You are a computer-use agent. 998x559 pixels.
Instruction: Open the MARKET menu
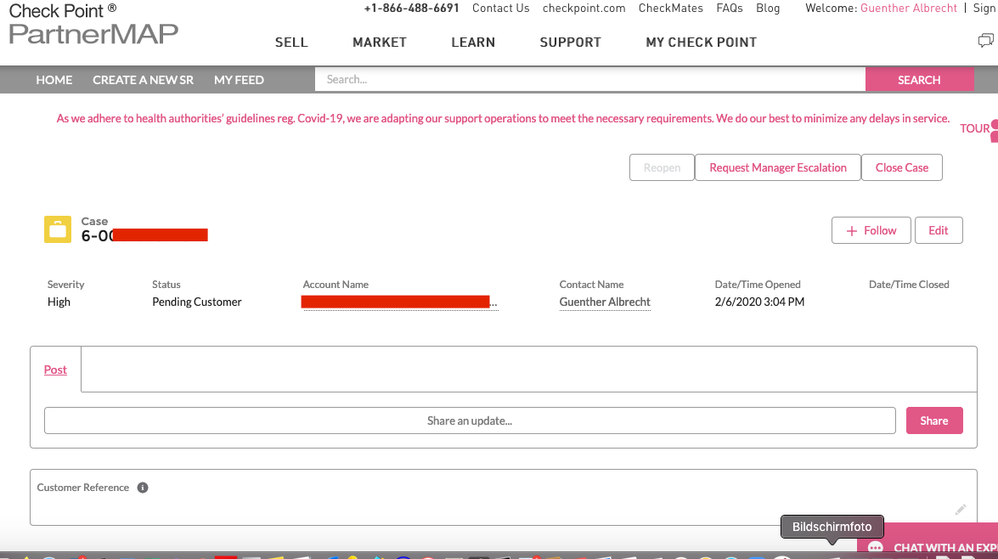379,43
